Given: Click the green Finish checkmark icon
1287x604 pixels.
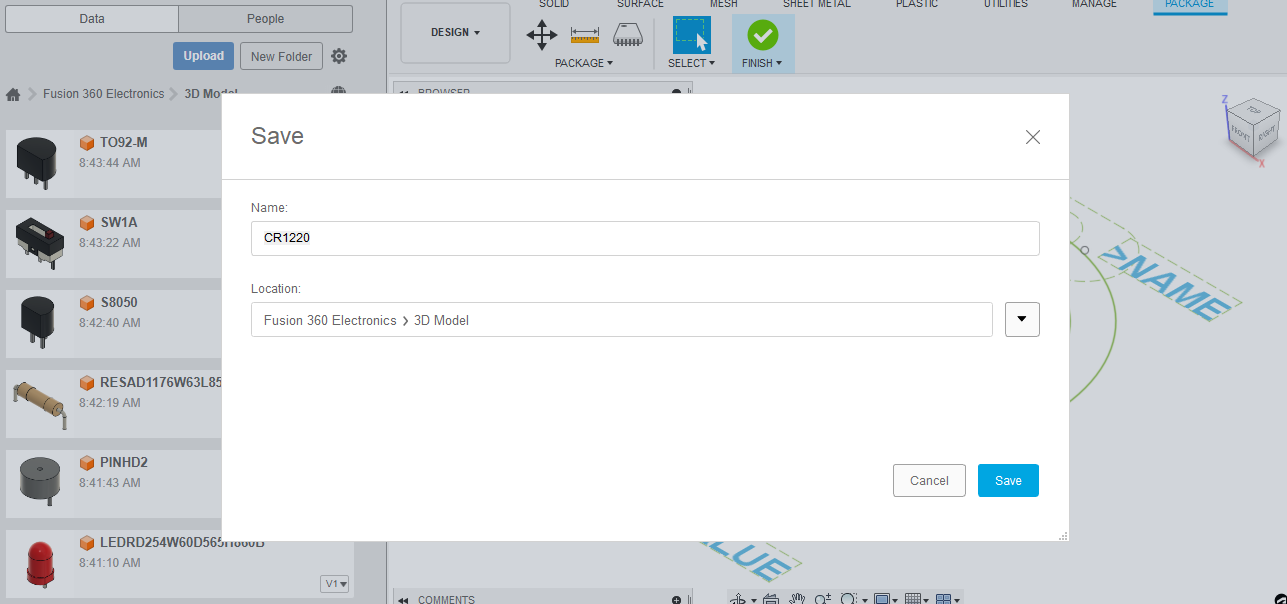Looking at the screenshot, I should pos(762,36).
